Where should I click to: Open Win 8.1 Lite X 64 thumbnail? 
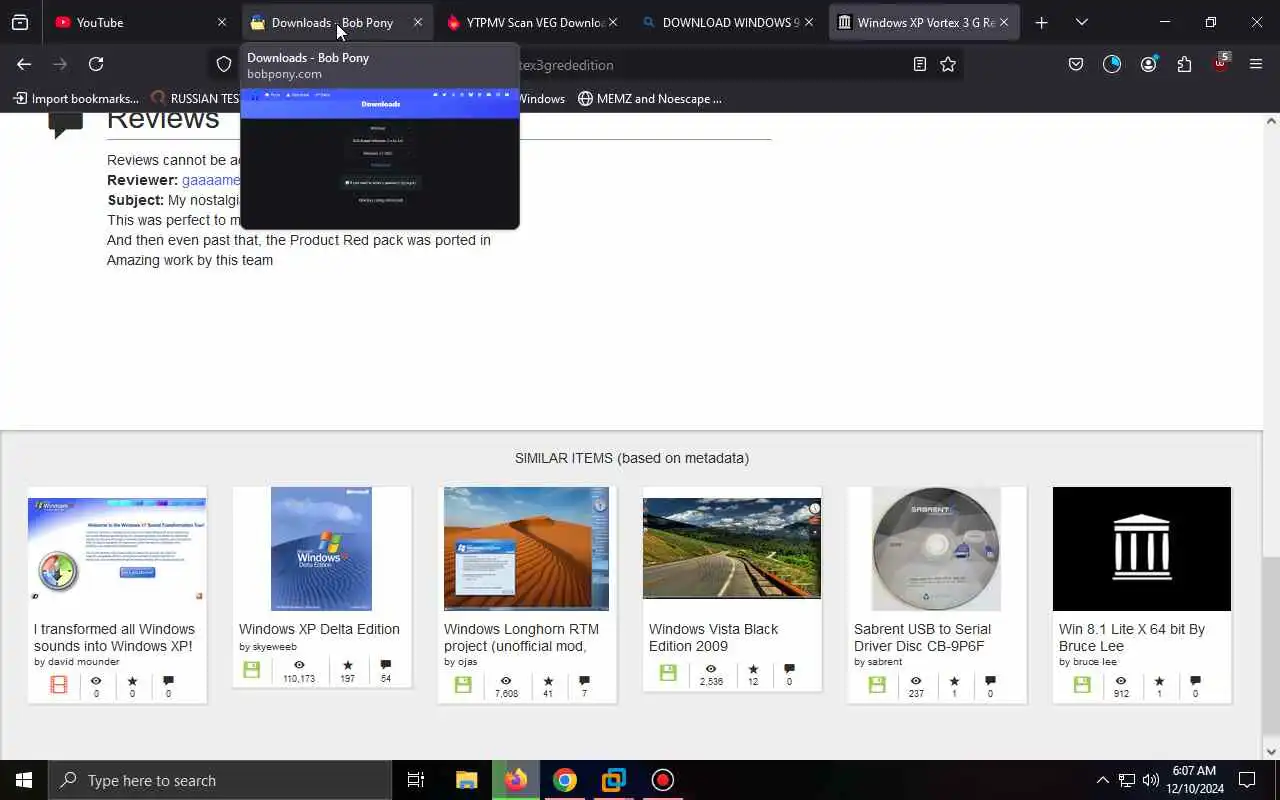tap(1142, 548)
